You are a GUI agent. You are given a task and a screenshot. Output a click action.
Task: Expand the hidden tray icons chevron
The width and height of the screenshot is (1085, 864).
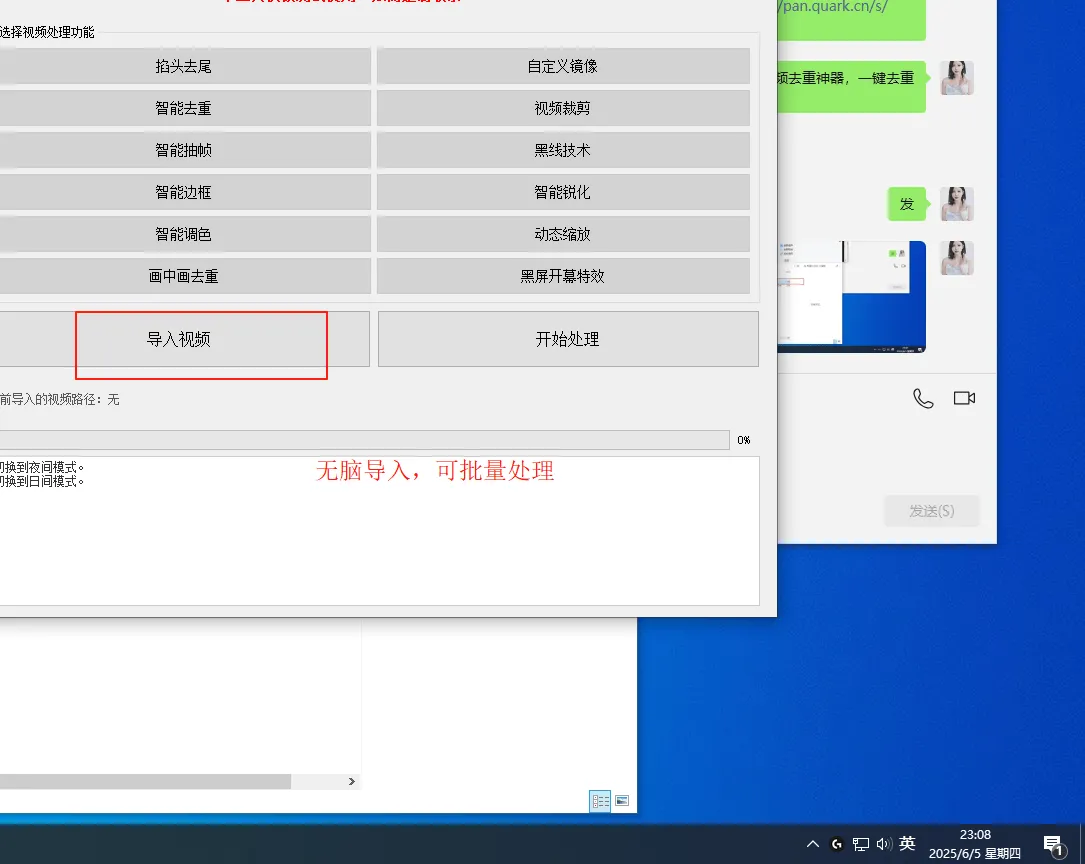pos(812,843)
